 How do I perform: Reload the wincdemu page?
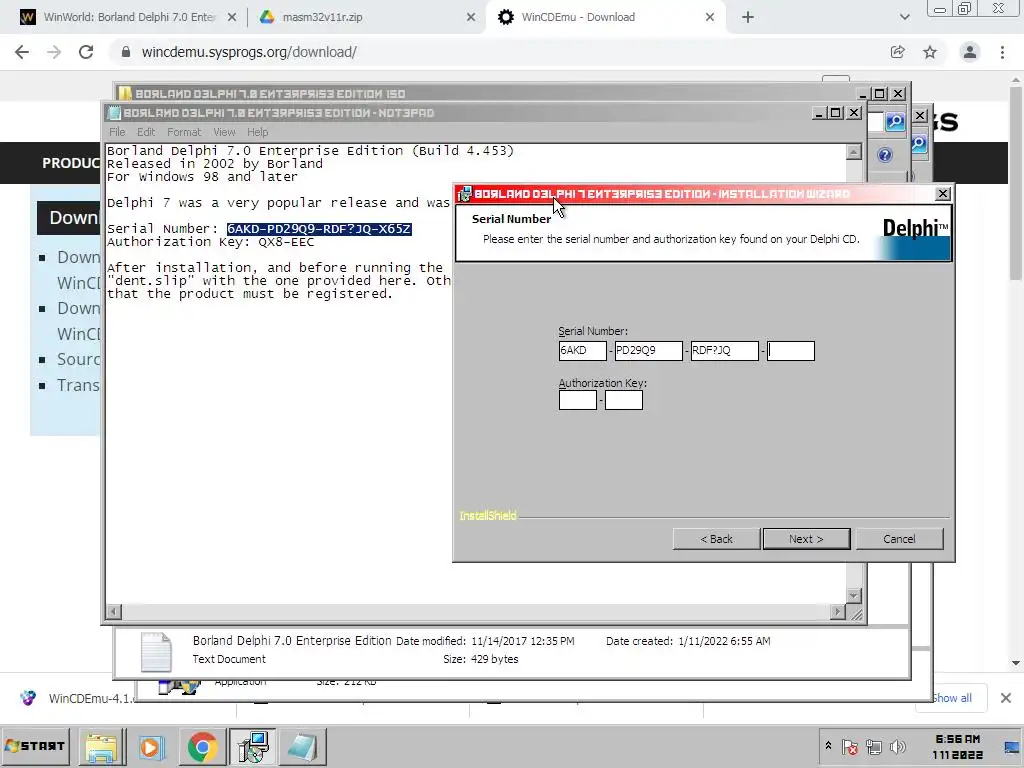pyautogui.click(x=86, y=52)
